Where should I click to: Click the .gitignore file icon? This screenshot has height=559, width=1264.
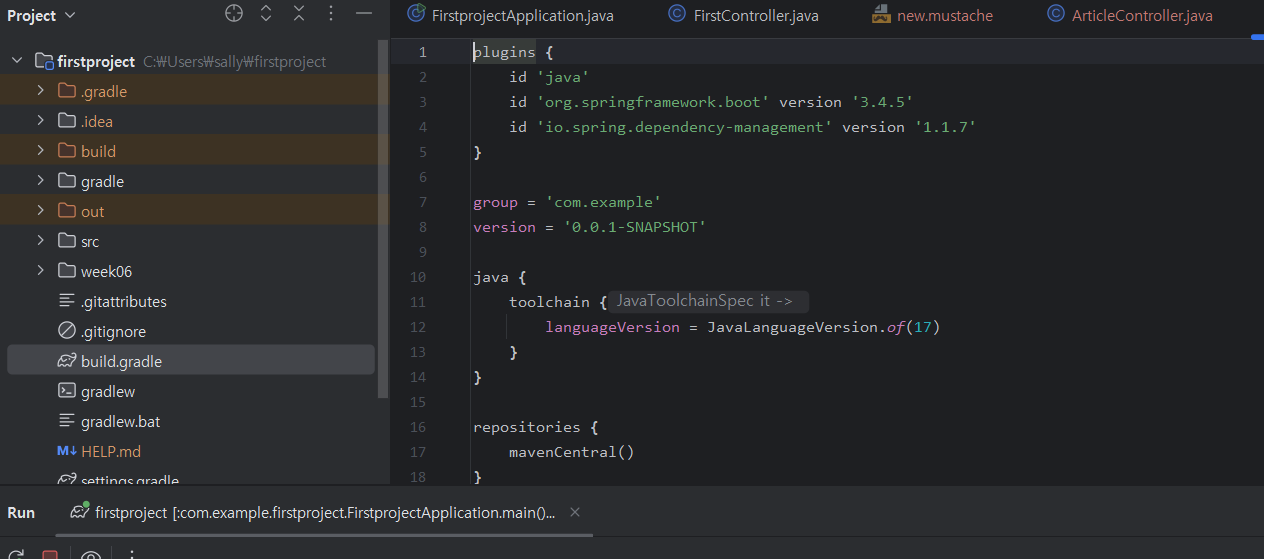[x=67, y=331]
